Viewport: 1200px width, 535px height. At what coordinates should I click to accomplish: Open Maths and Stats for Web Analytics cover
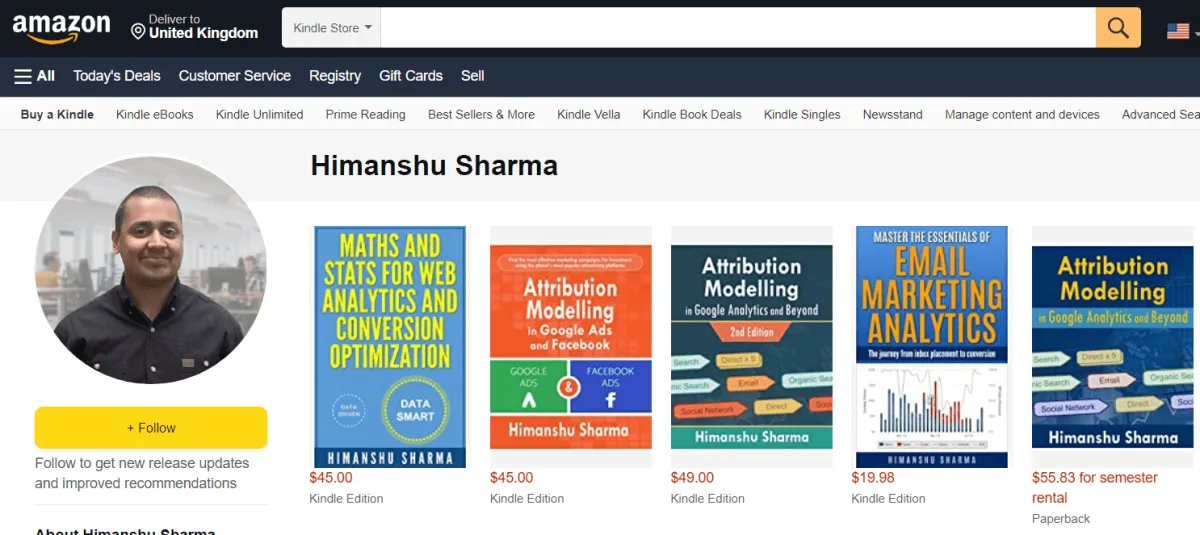tap(390, 347)
